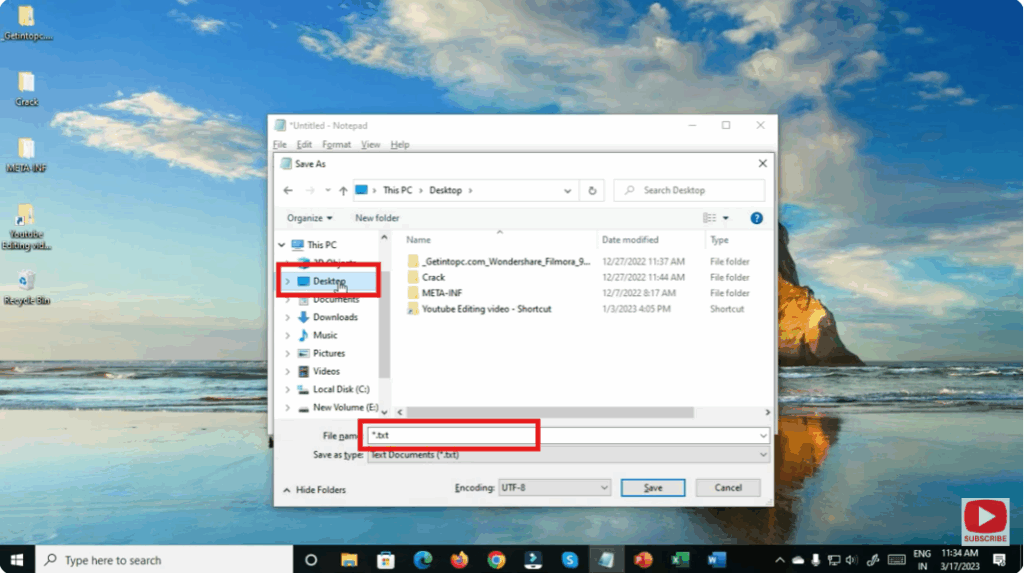This screenshot has width=1024, height=573.
Task: Collapse the This PC tree node
Action: pyautogui.click(x=282, y=245)
